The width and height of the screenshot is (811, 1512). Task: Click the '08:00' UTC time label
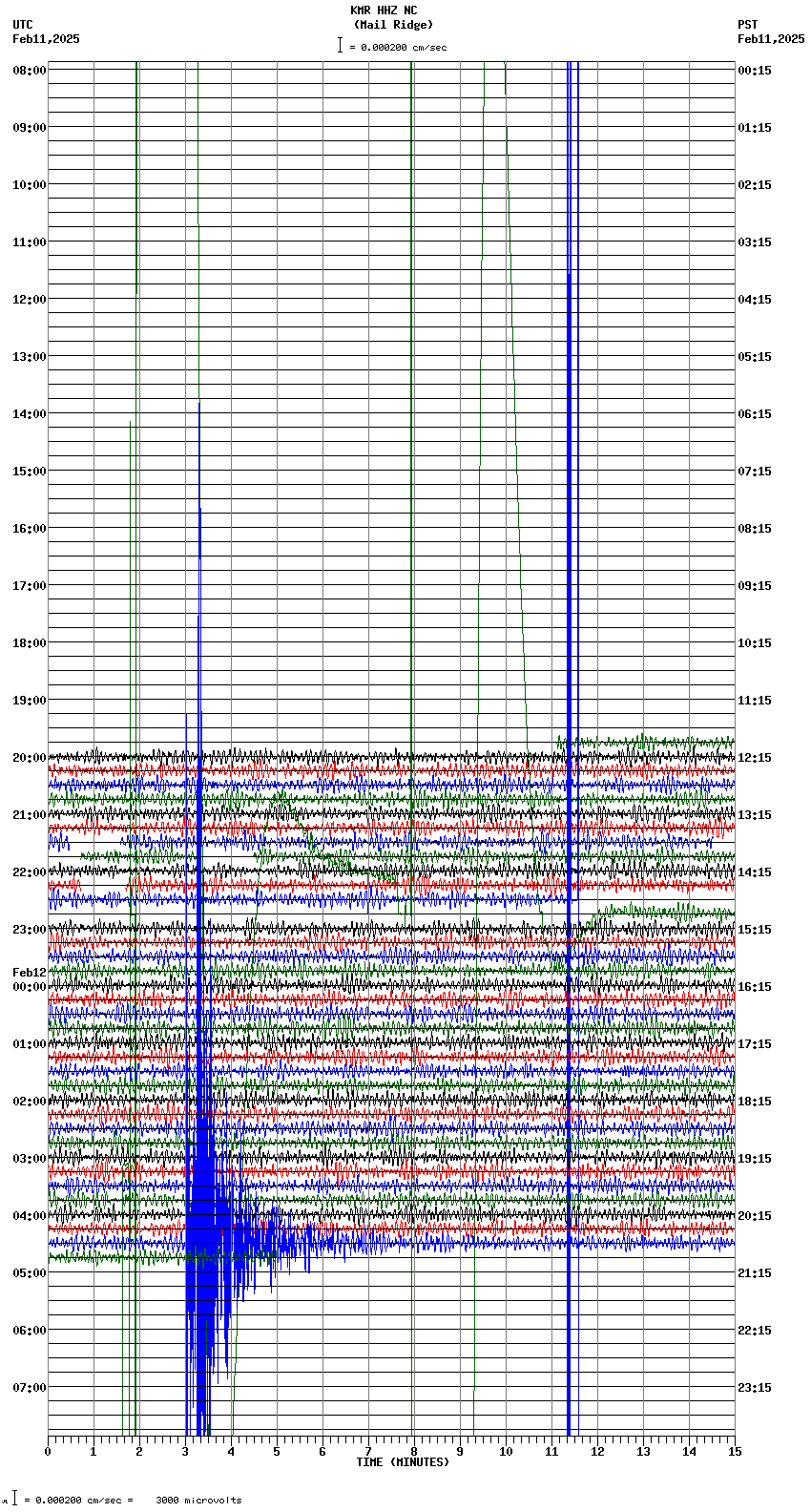pos(30,71)
